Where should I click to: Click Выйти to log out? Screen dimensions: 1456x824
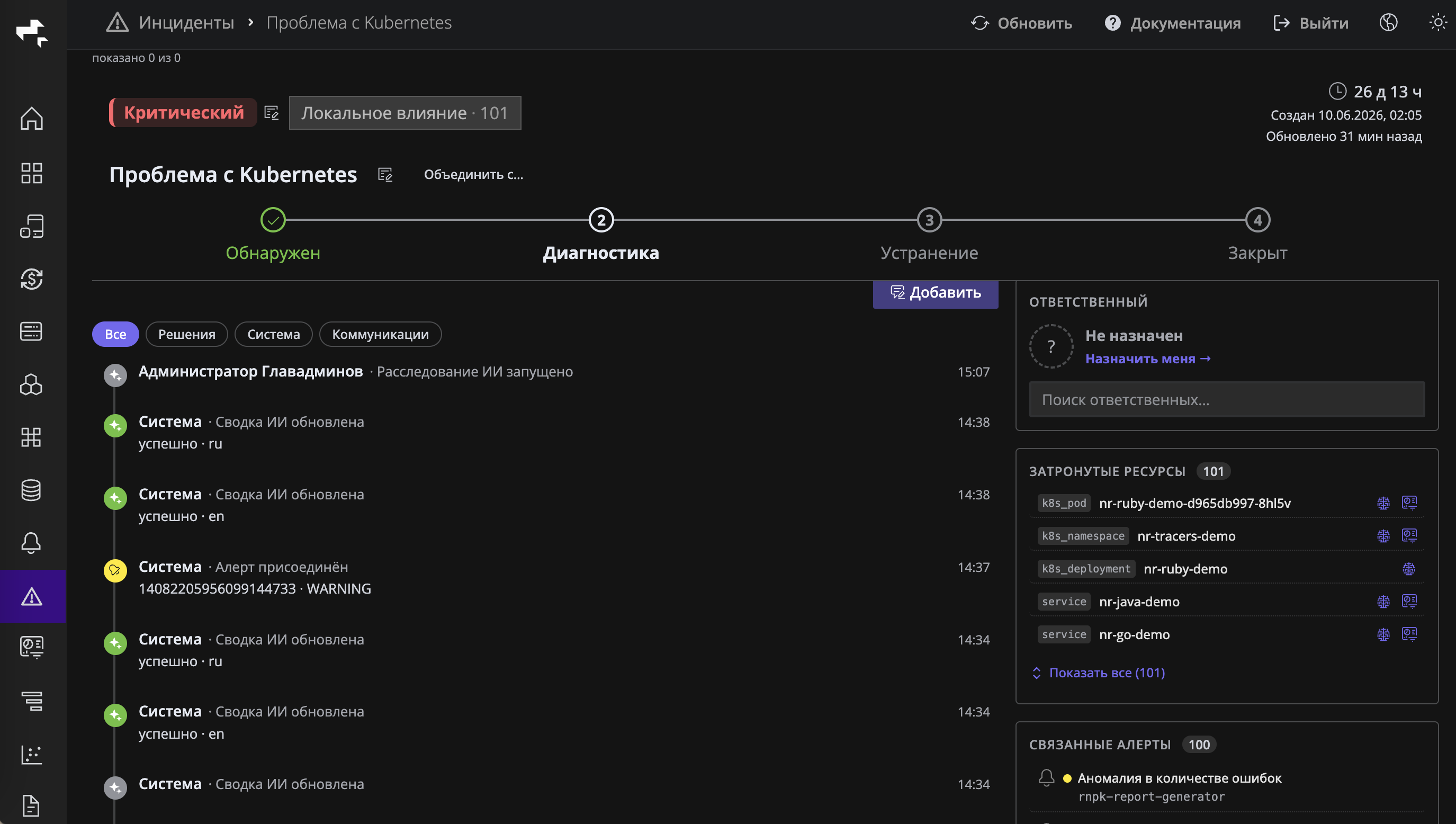(1310, 23)
